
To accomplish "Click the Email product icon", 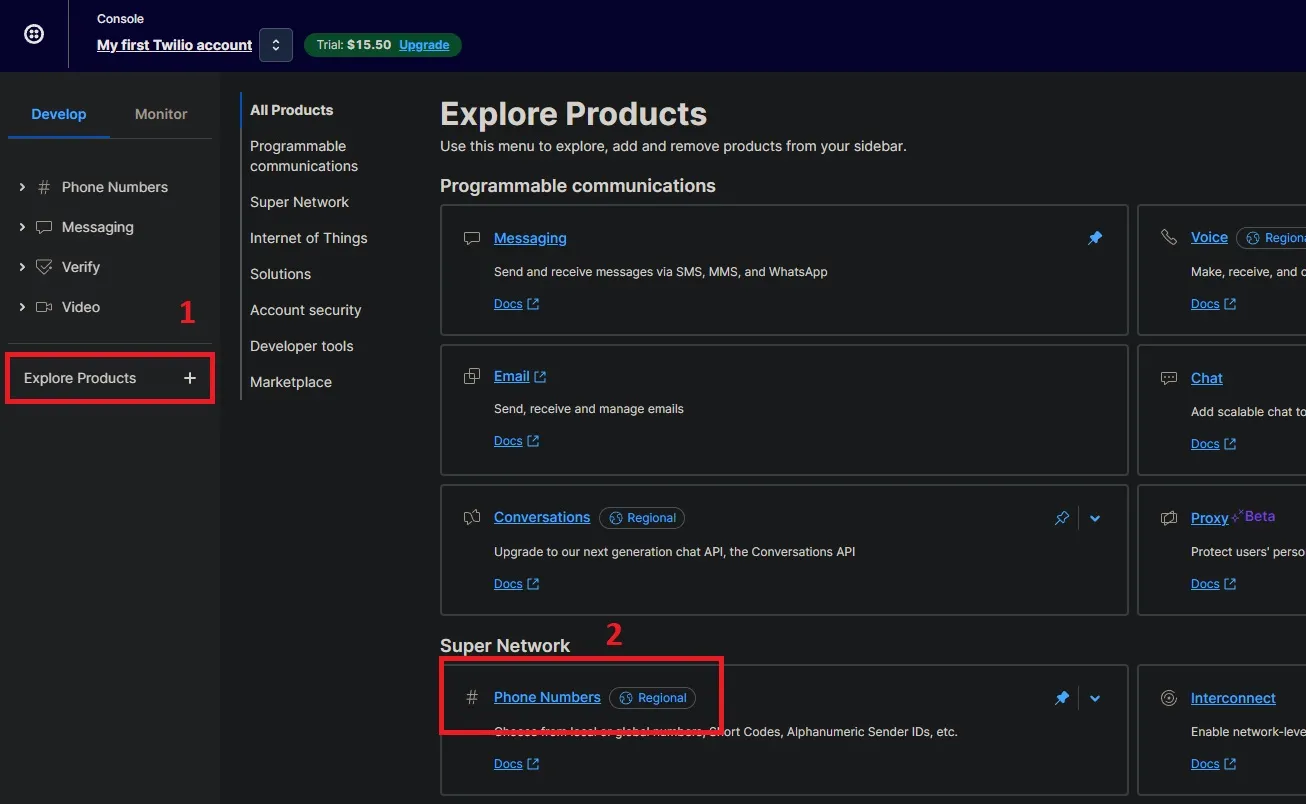I will [472, 377].
